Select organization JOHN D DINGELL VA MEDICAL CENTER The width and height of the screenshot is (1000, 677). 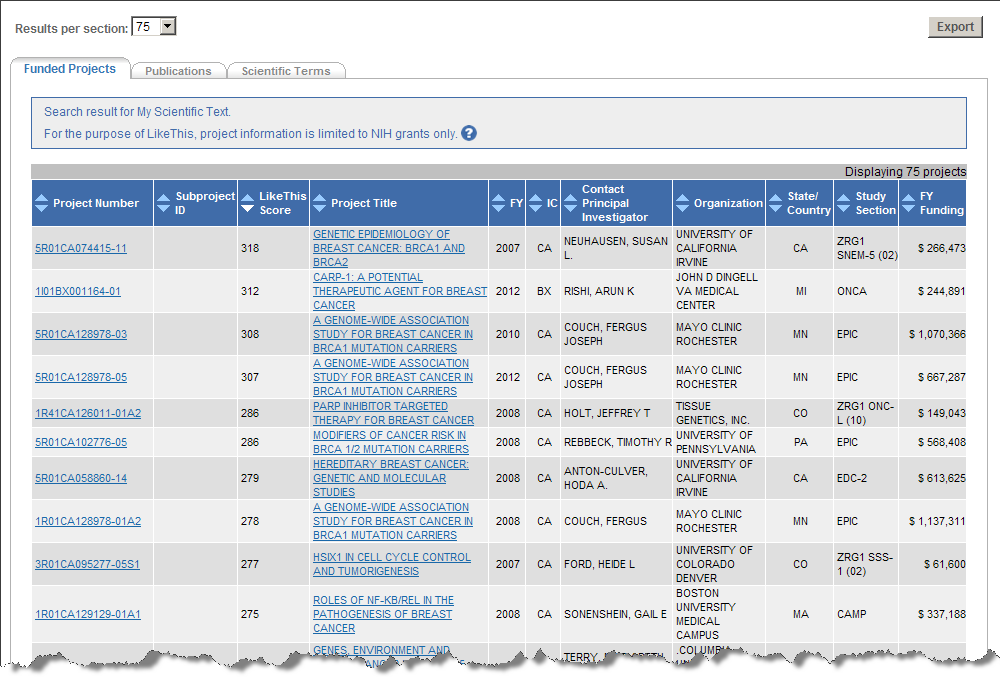click(x=717, y=291)
